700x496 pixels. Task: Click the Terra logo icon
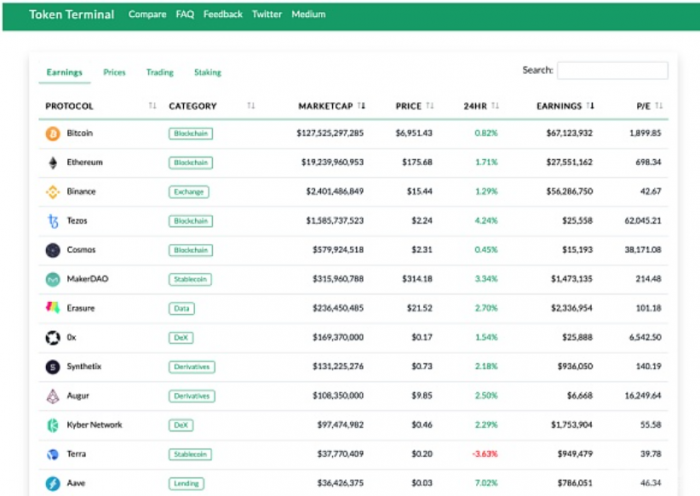(53, 454)
